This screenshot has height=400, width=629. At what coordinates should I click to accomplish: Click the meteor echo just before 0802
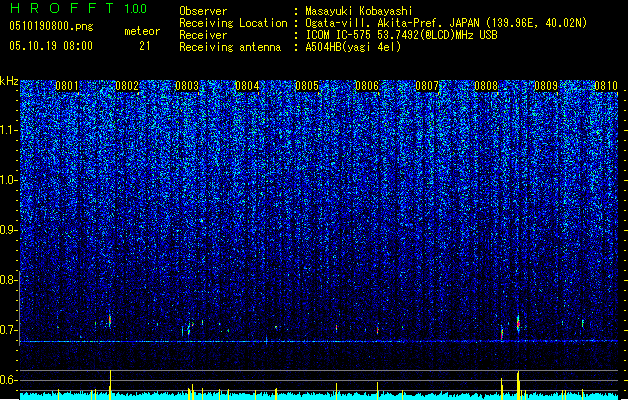pos(110,320)
